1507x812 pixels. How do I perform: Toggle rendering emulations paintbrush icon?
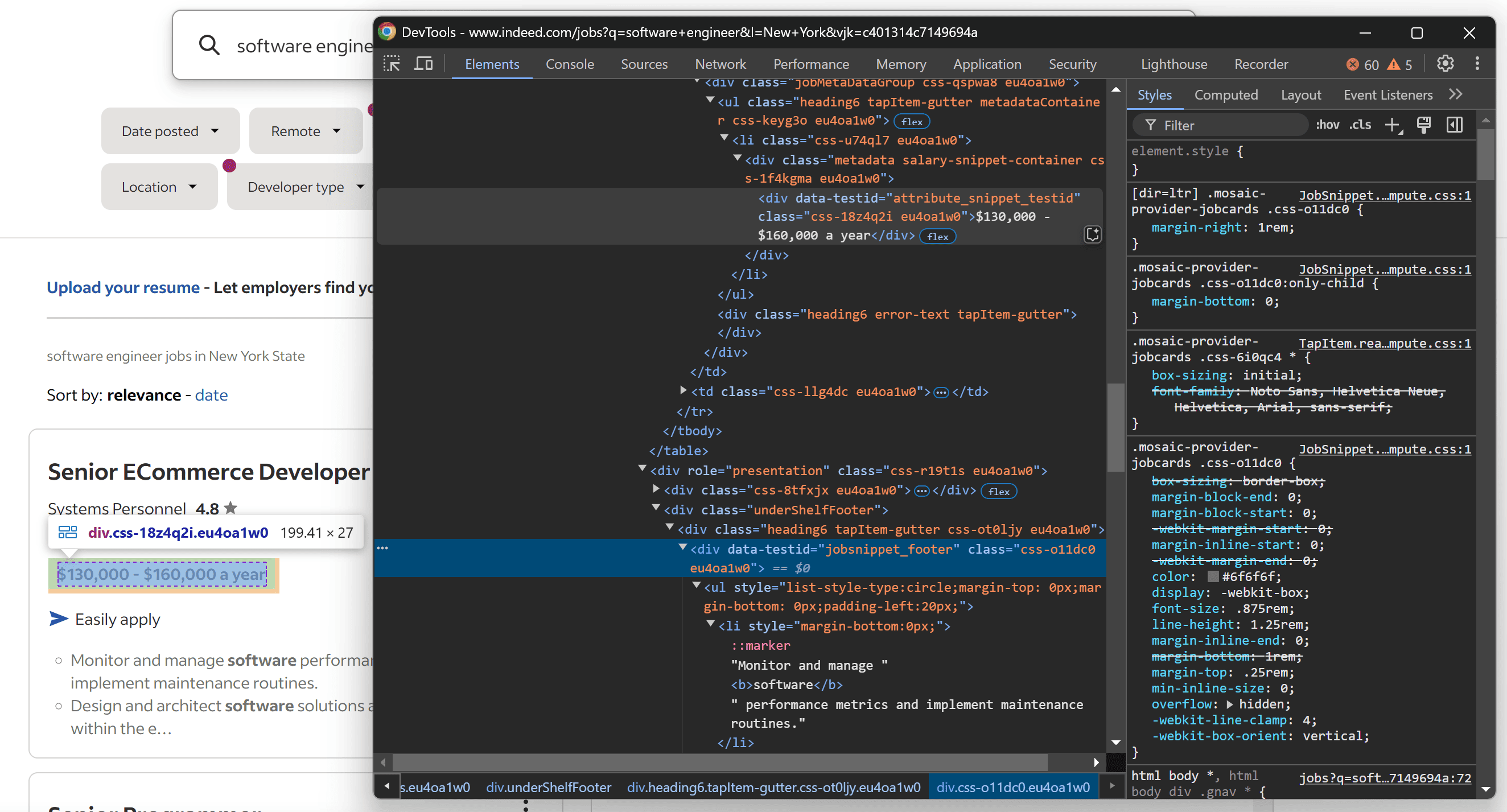coord(1424,125)
